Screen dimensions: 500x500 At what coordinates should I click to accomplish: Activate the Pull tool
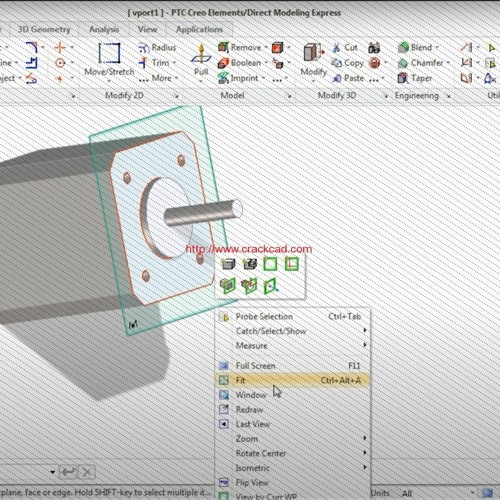coord(201,59)
